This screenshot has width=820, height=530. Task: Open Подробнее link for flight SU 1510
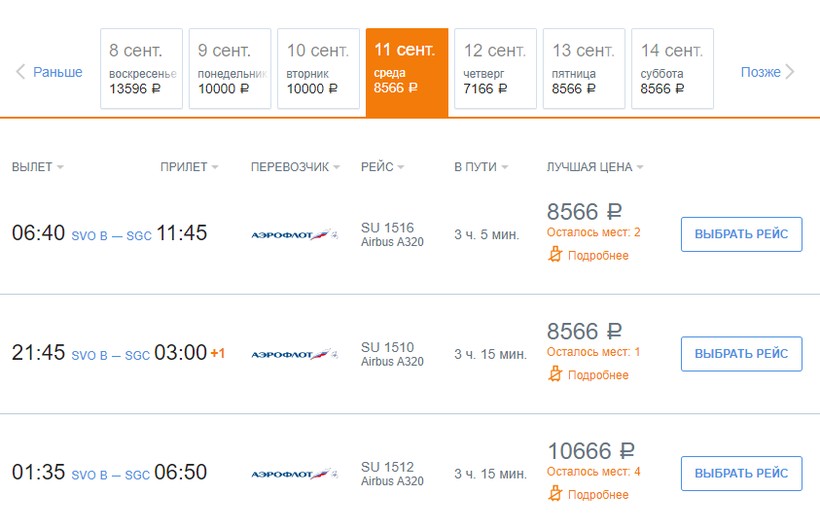coord(598,375)
